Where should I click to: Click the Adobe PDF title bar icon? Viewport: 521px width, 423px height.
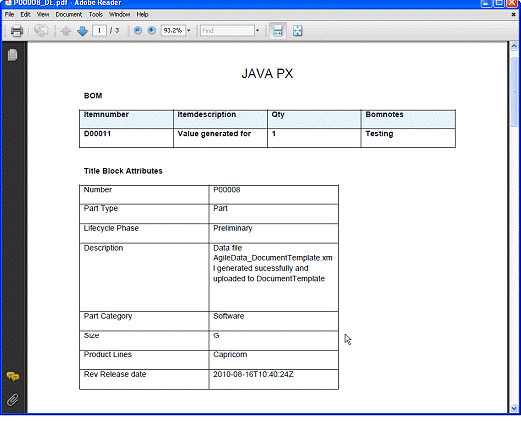(x=8, y=3)
